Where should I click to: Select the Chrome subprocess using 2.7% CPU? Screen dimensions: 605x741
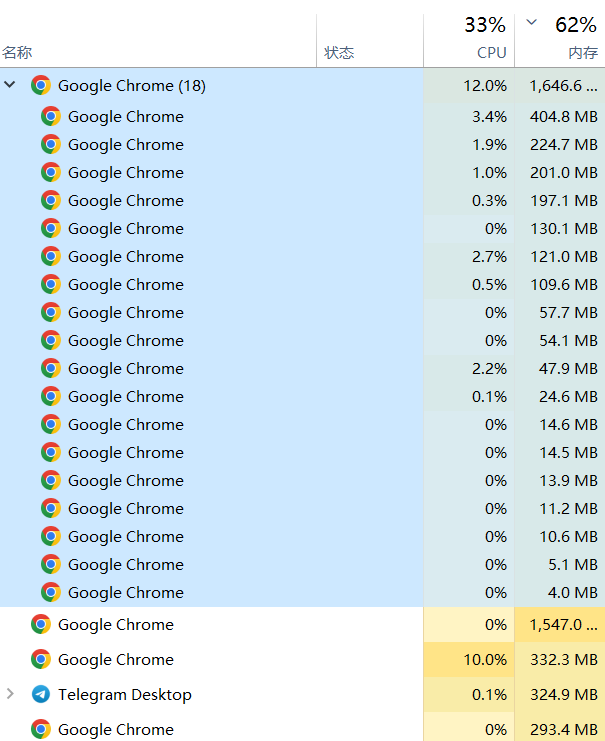point(126,256)
